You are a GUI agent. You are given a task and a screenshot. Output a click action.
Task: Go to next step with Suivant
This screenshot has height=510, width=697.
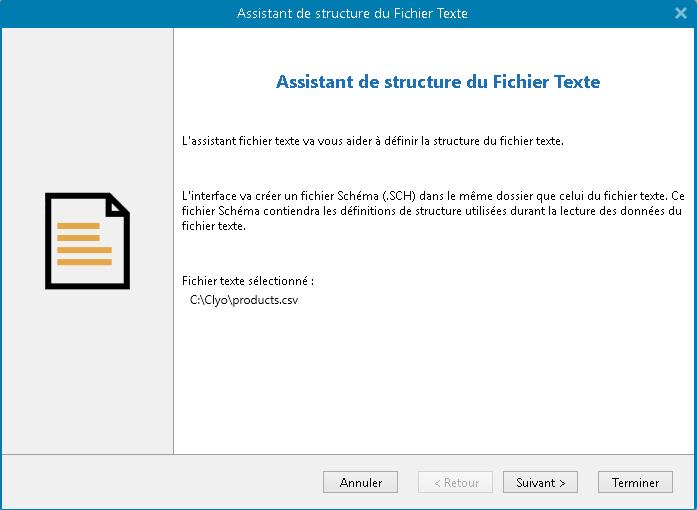[x=540, y=482]
